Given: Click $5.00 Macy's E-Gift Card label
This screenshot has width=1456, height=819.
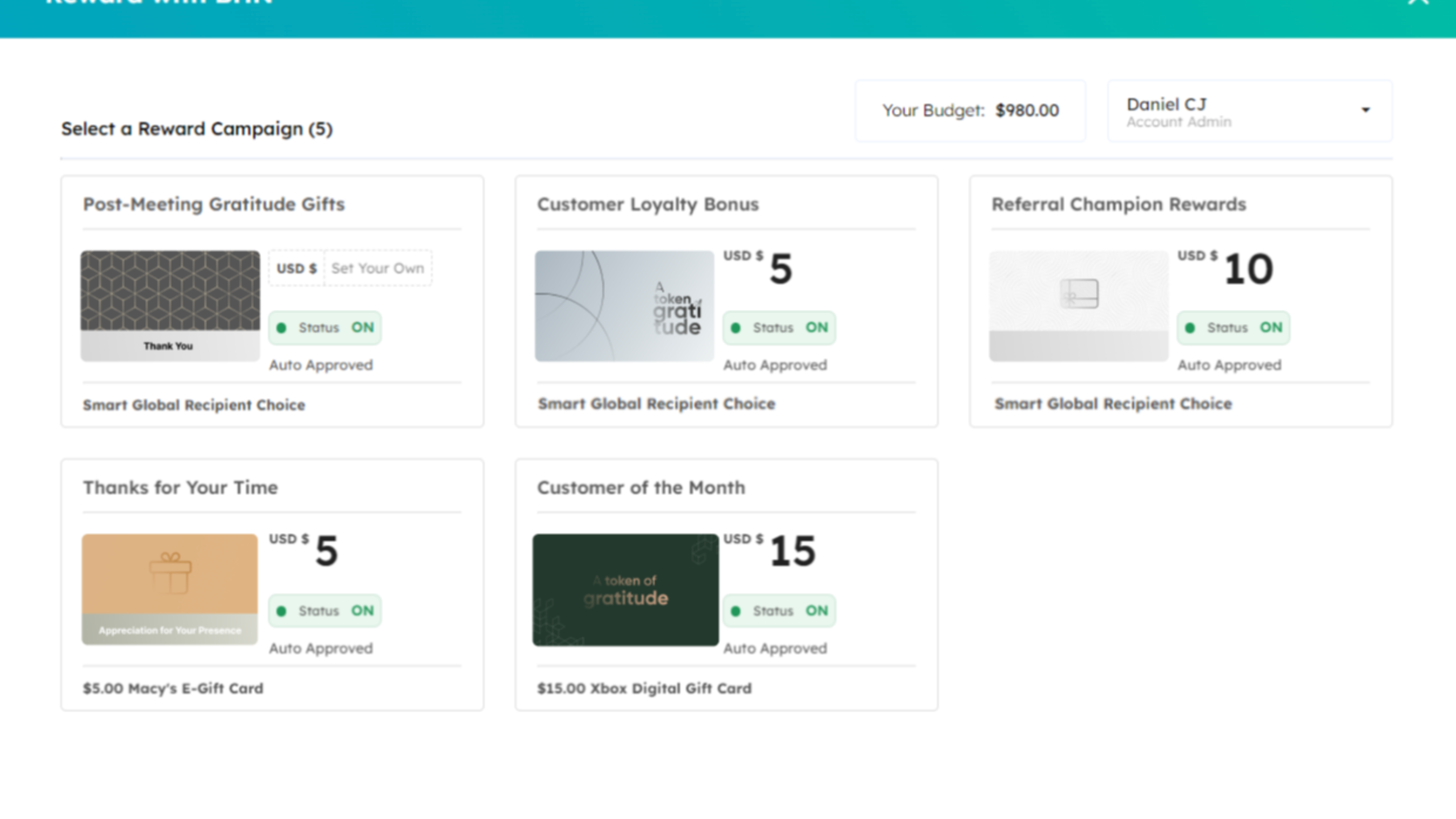Looking at the screenshot, I should pyautogui.click(x=173, y=688).
